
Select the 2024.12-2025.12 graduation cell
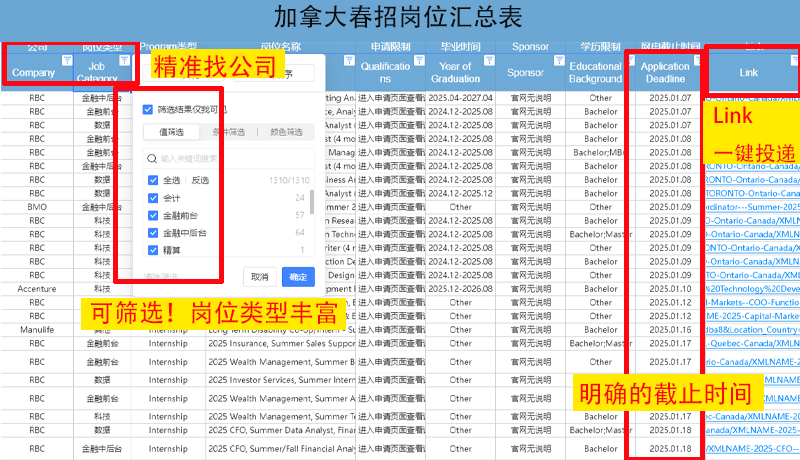[460, 193]
